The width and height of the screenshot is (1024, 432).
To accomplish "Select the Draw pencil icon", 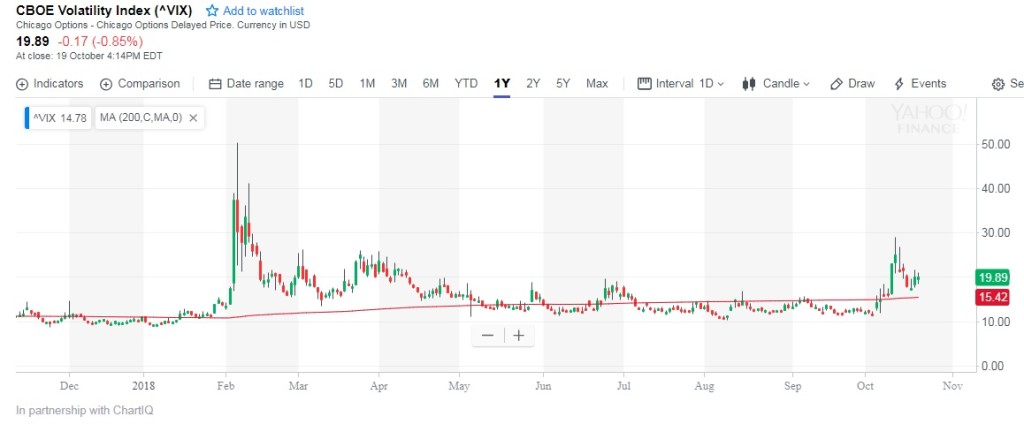I will (x=837, y=84).
